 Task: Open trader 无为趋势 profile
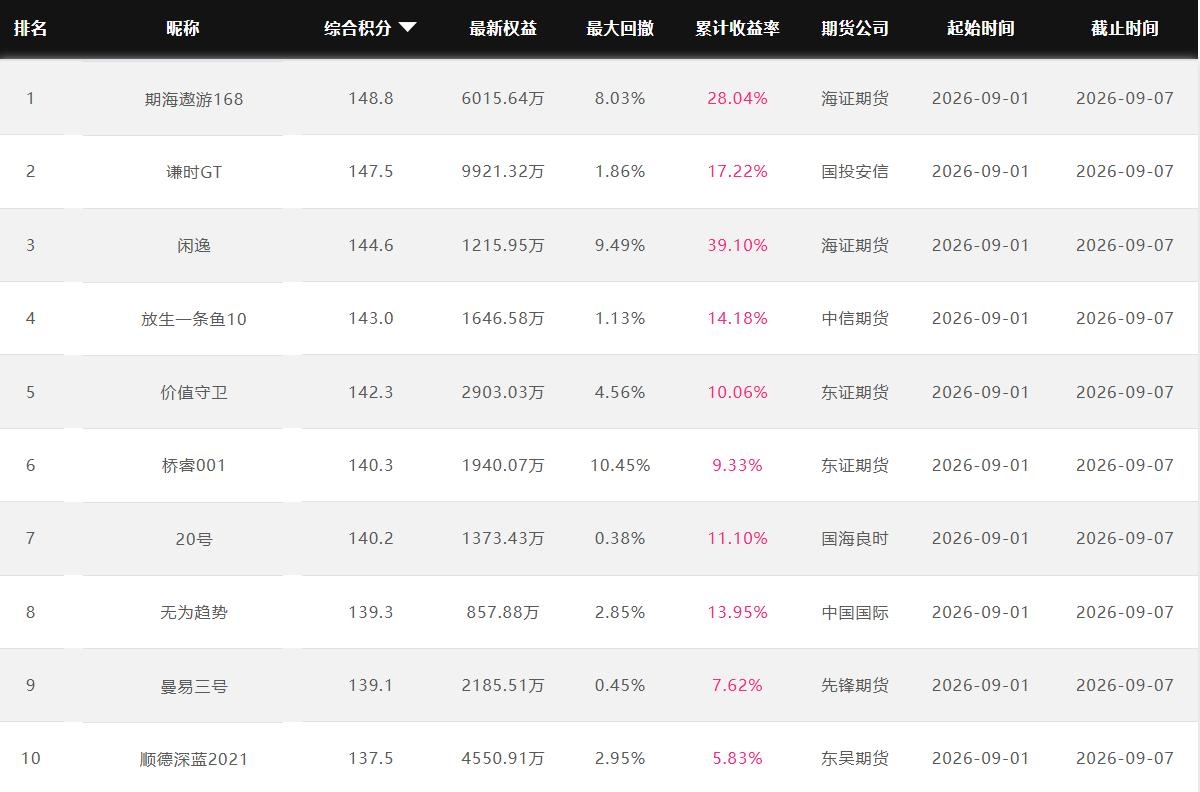pos(194,612)
